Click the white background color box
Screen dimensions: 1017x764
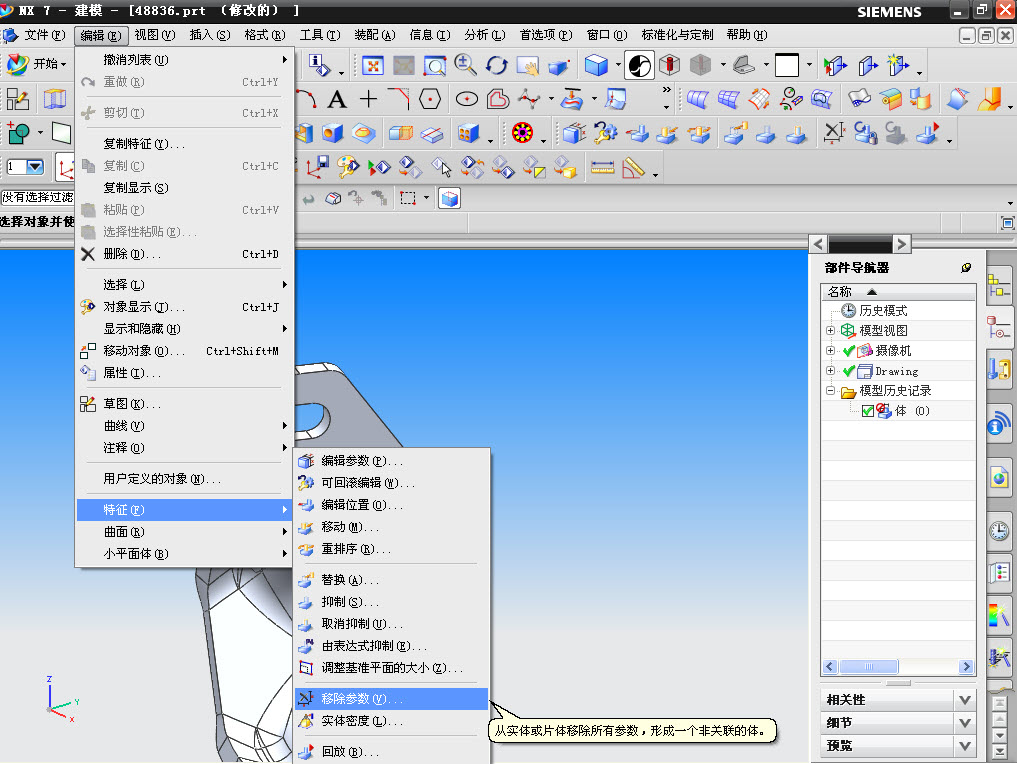point(787,65)
